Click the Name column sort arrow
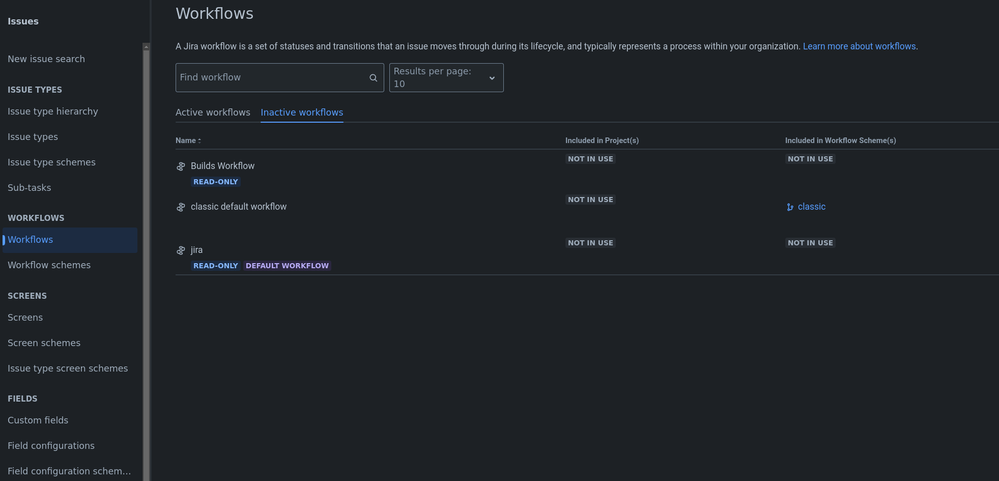Image resolution: width=999 pixels, height=481 pixels. [199, 141]
